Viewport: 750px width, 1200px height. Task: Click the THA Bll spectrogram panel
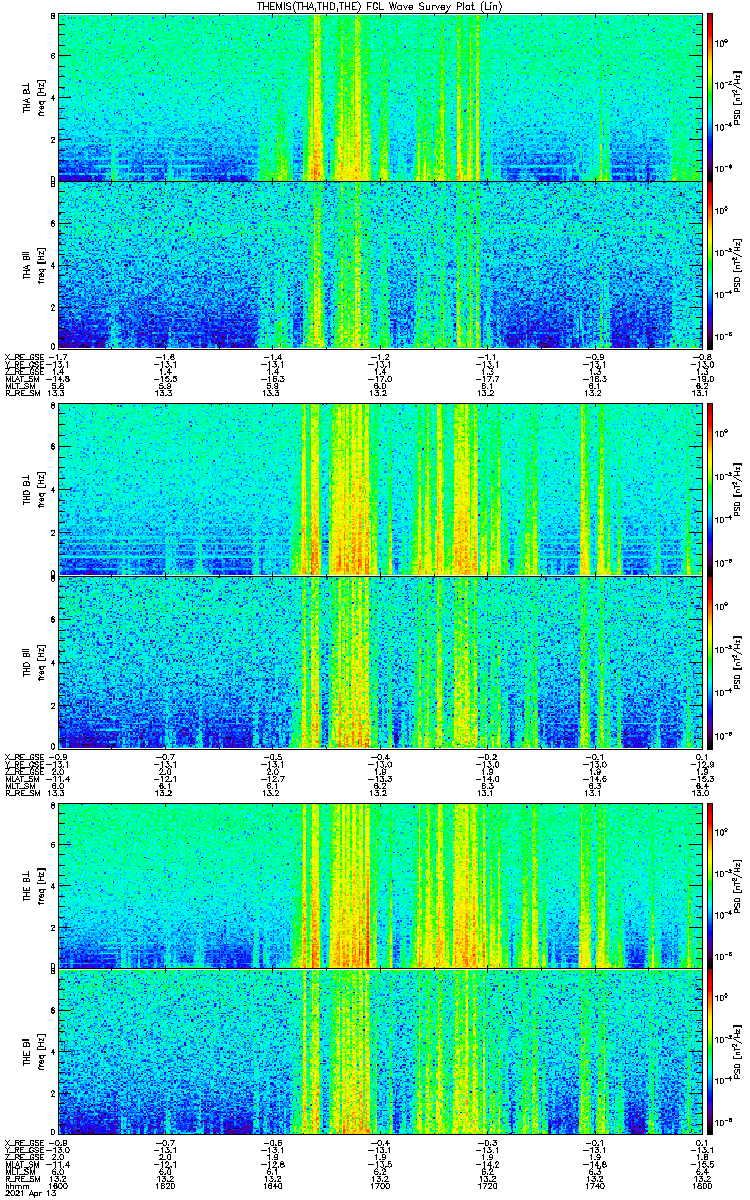tap(378, 265)
